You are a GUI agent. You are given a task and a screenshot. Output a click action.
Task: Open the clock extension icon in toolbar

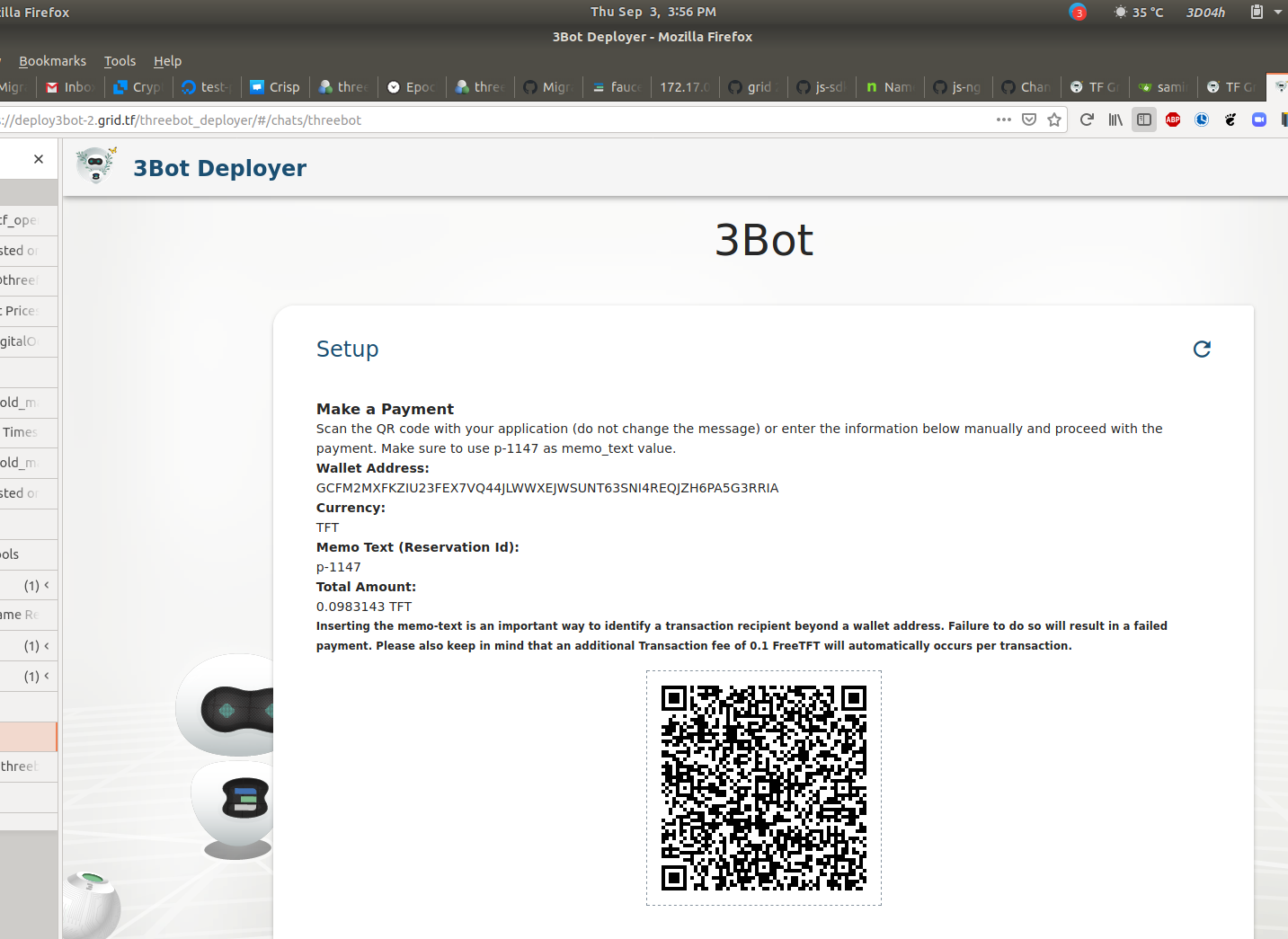[1202, 120]
